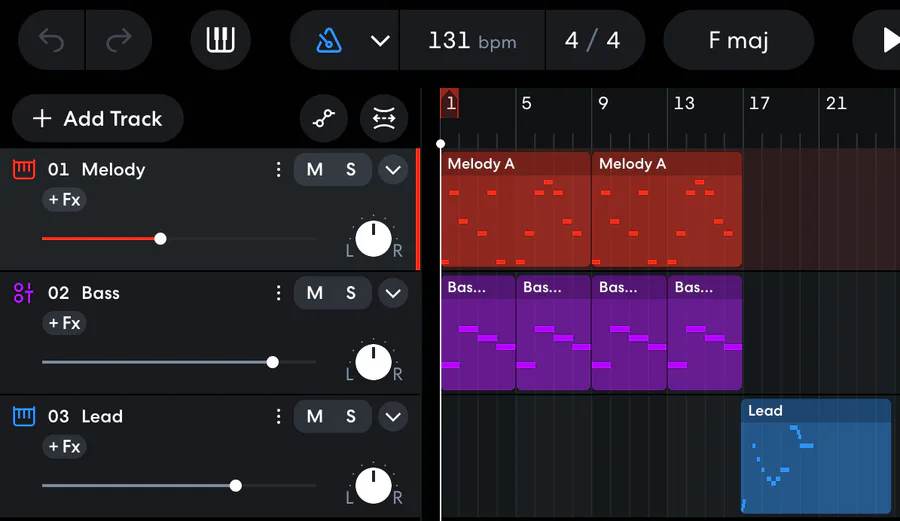Click the Bass track instrument icon
The image size is (900, 521).
(24, 293)
